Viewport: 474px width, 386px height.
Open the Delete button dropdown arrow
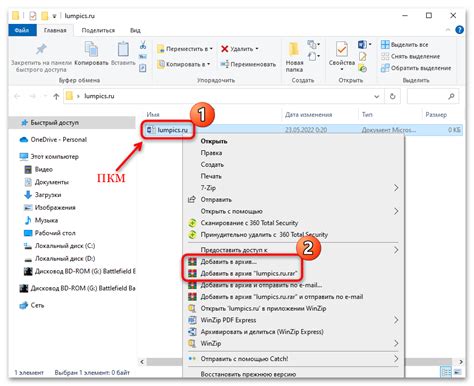pos(257,49)
